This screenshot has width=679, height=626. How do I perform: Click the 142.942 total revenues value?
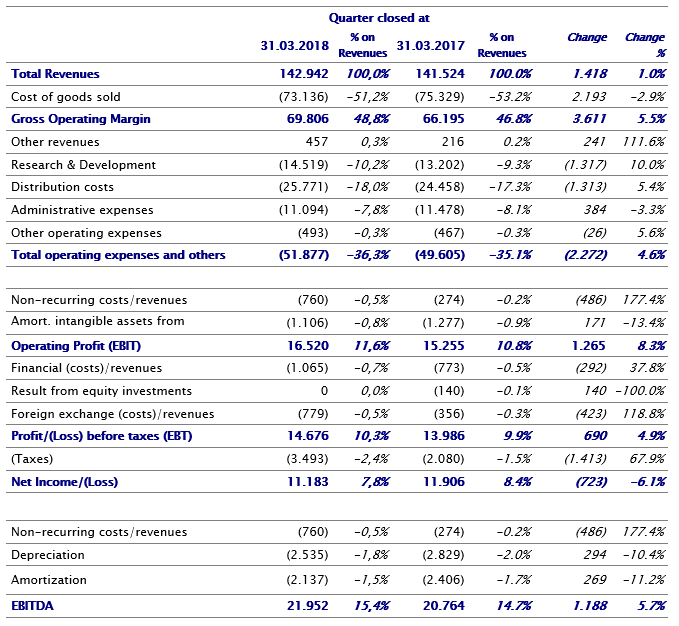pos(302,74)
